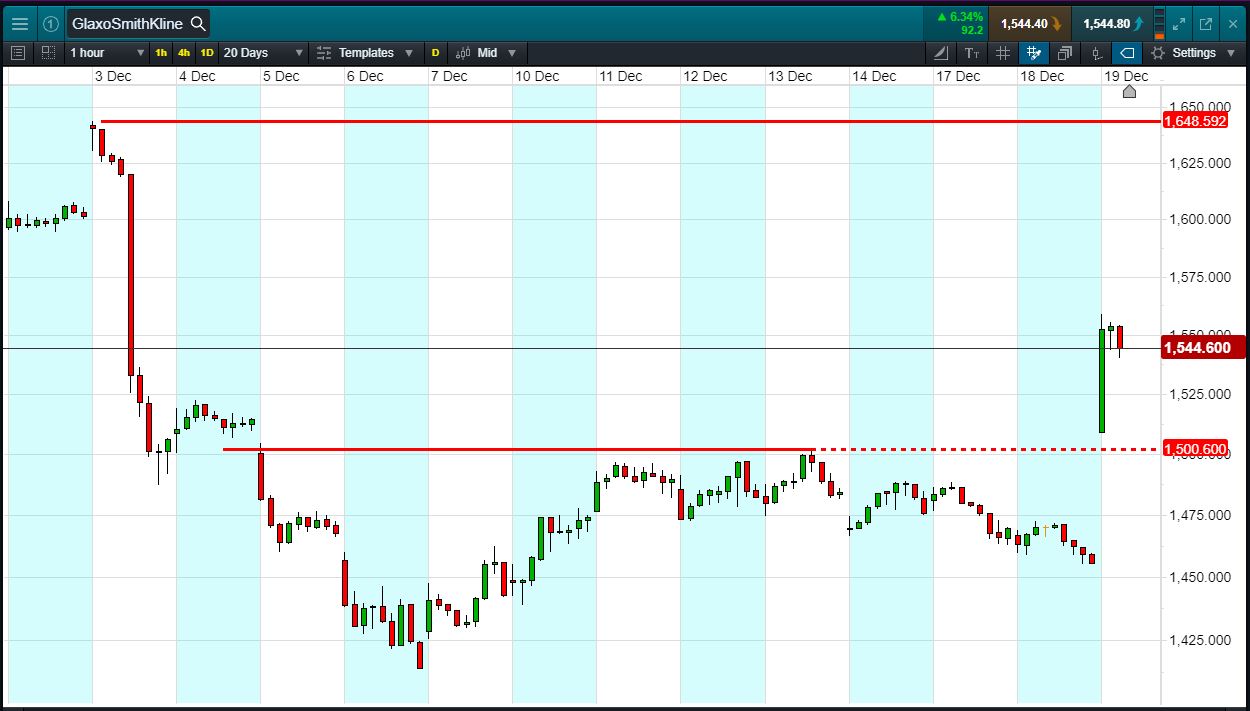The width and height of the screenshot is (1250, 711).
Task: Expand the 20 Days range dropdown
Action: pos(263,53)
